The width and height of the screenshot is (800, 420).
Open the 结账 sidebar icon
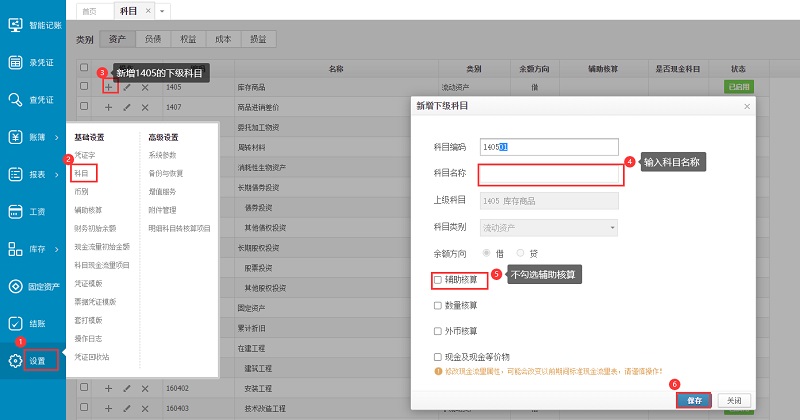[15, 324]
